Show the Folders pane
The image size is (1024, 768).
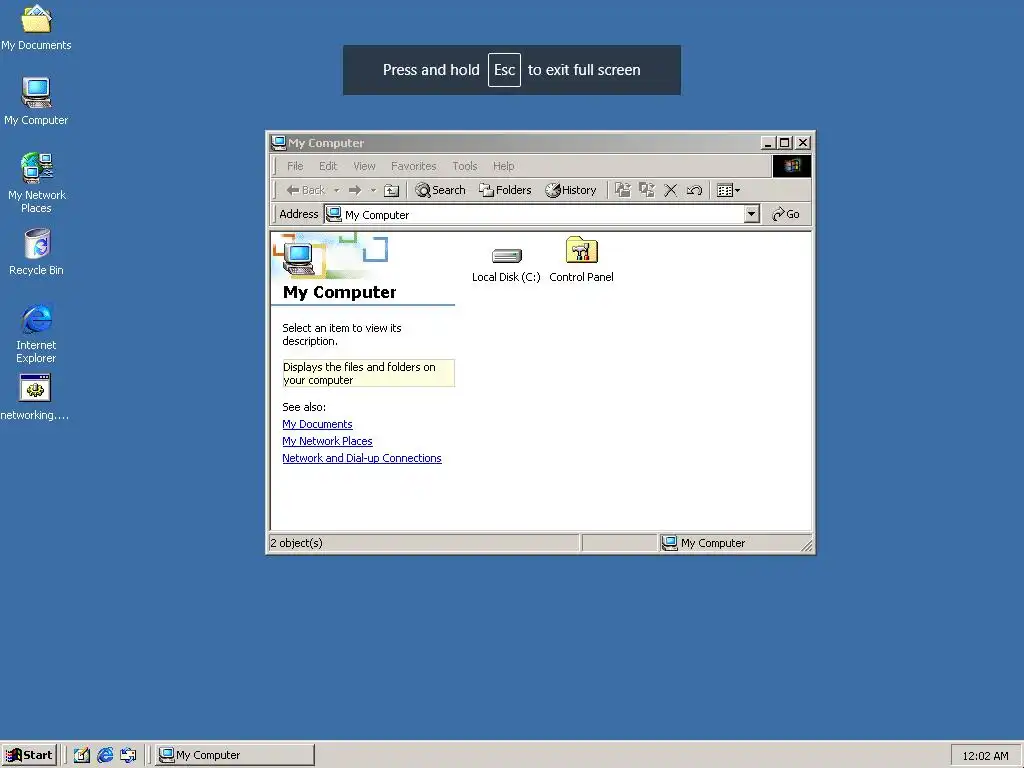[505, 190]
